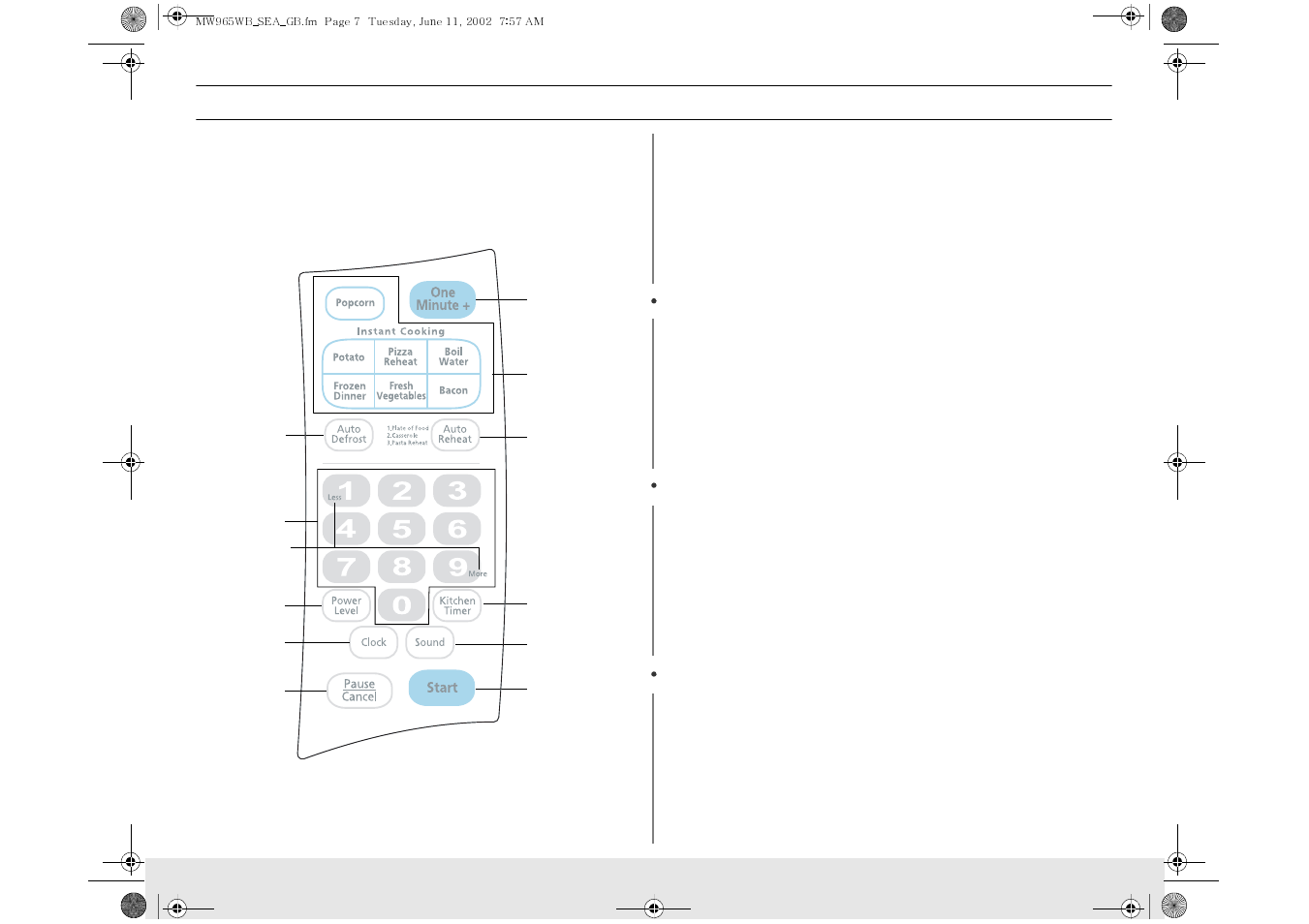The height and width of the screenshot is (924, 1309).
Task: Tap the Bacon button
Action: (453, 391)
